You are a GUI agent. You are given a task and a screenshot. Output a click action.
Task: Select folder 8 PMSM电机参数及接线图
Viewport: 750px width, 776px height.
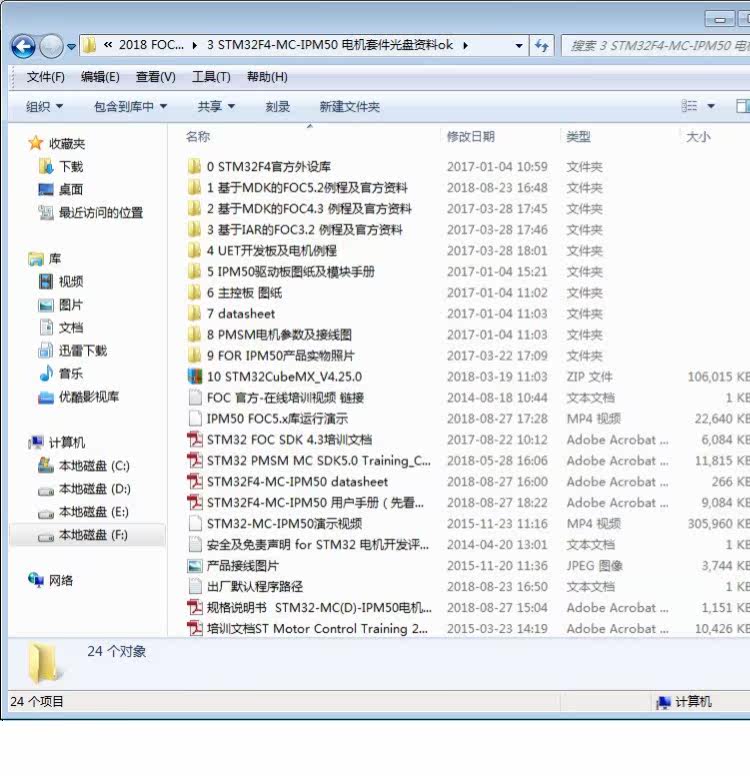[x=279, y=335]
